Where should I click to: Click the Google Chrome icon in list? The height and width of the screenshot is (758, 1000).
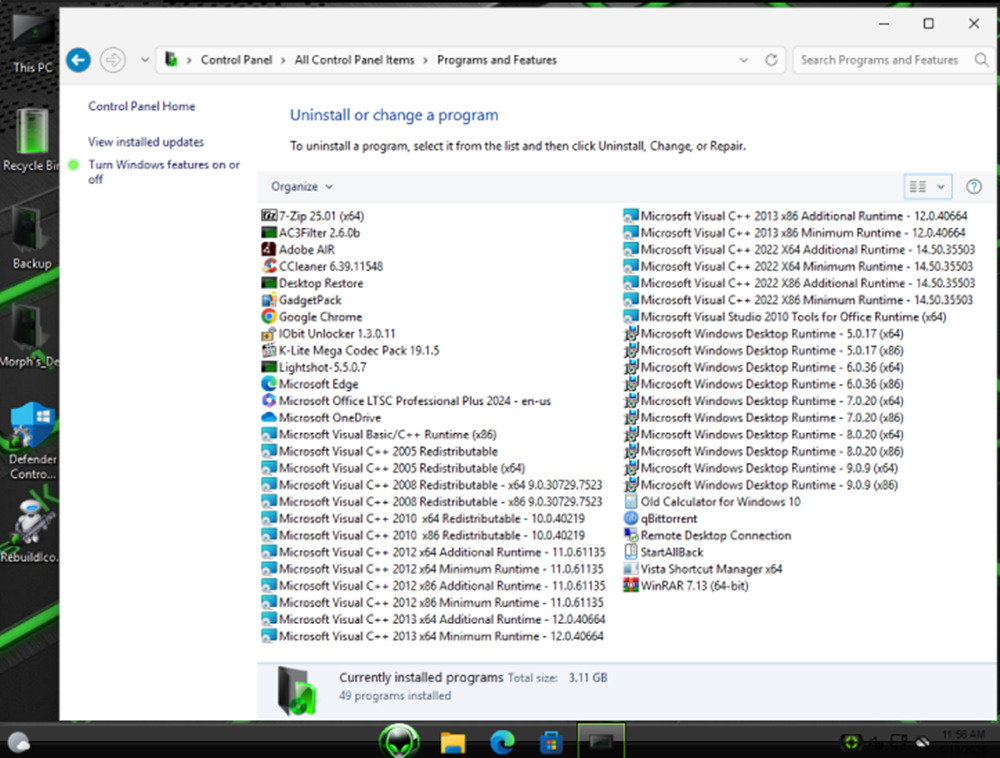268,317
